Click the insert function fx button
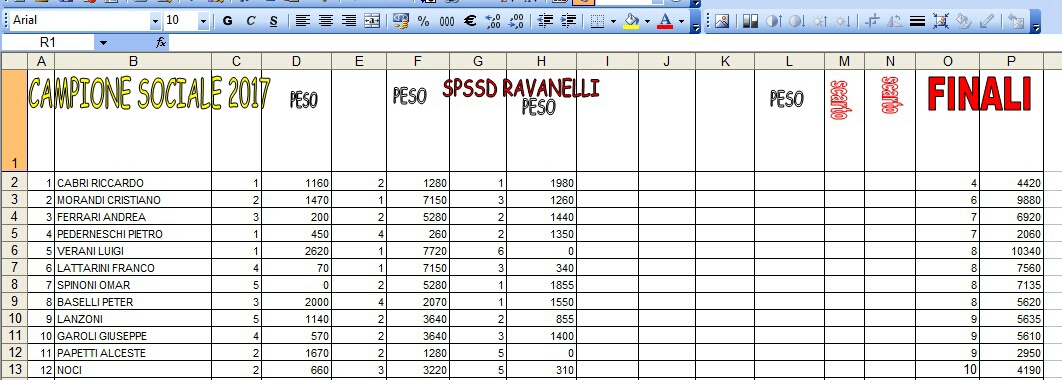 [161, 43]
